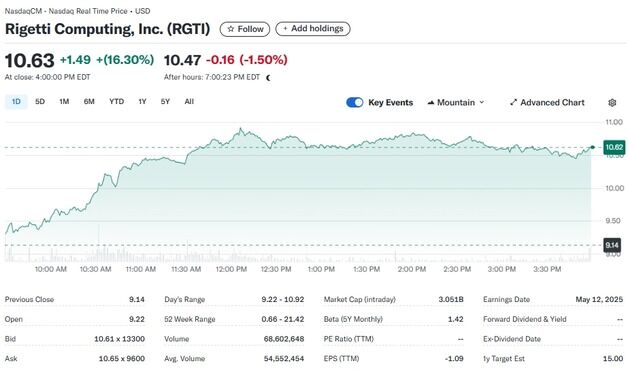Image resolution: width=628 pixels, height=370 pixels.
Task: Show the 5Y chart range
Action: pyautogui.click(x=165, y=102)
